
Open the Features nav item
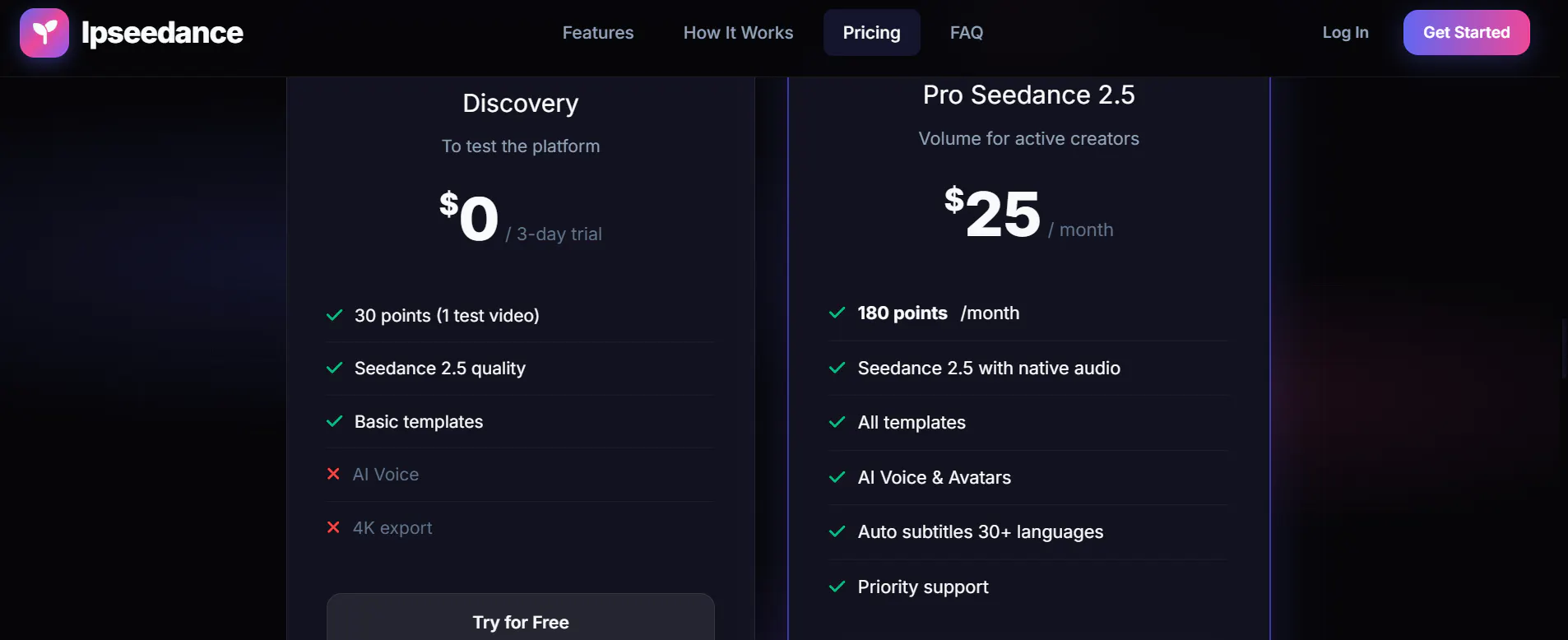tap(598, 33)
